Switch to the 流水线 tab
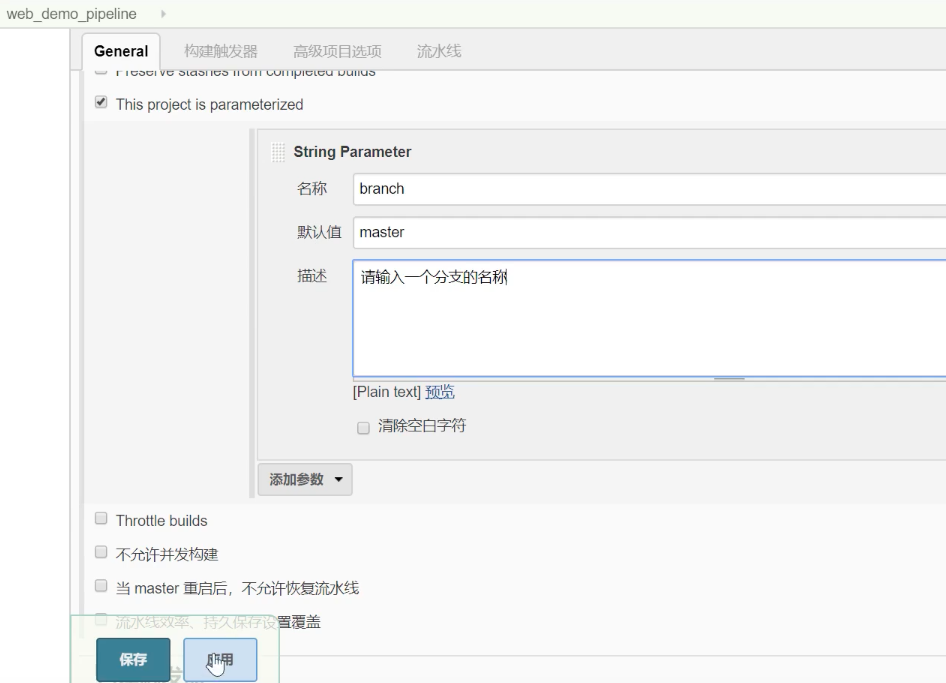Screen dimensions: 946x683 coord(439,51)
